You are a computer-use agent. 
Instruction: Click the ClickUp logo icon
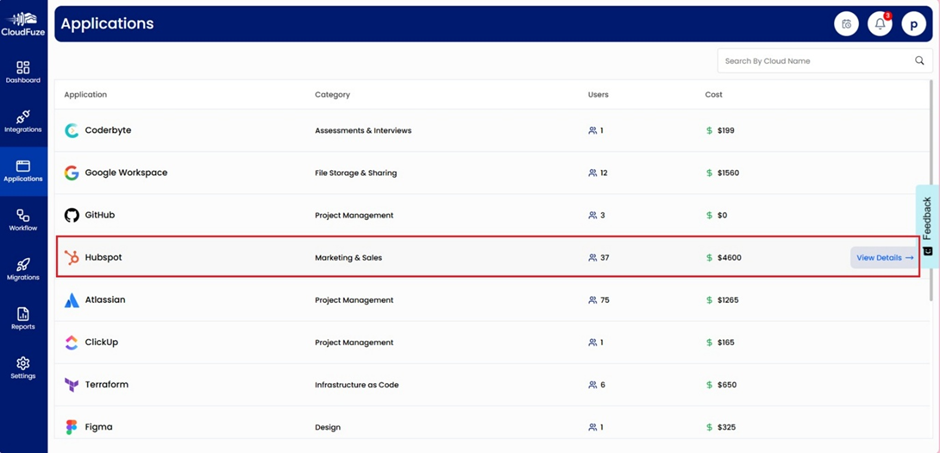point(71,343)
